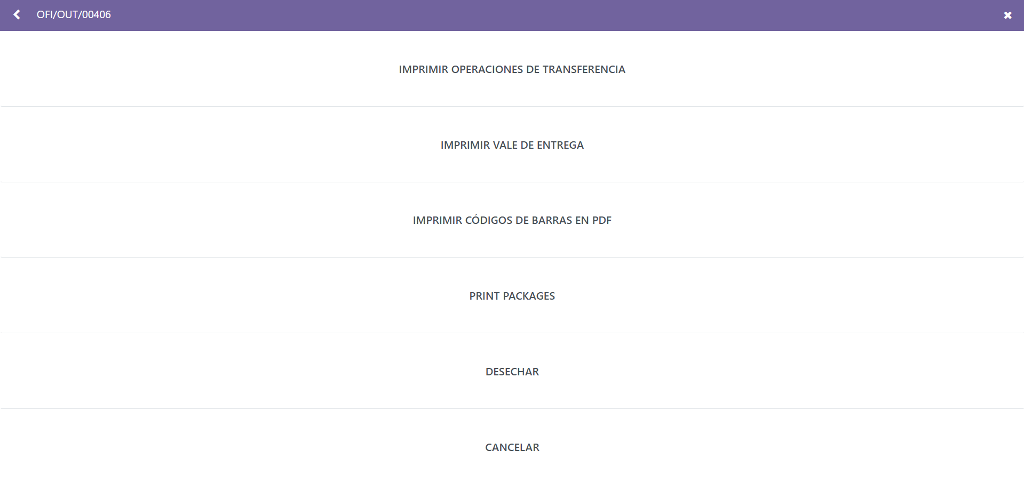This screenshot has height=482, width=1024.
Task: Click the purple header bar area
Action: pos(512,15)
